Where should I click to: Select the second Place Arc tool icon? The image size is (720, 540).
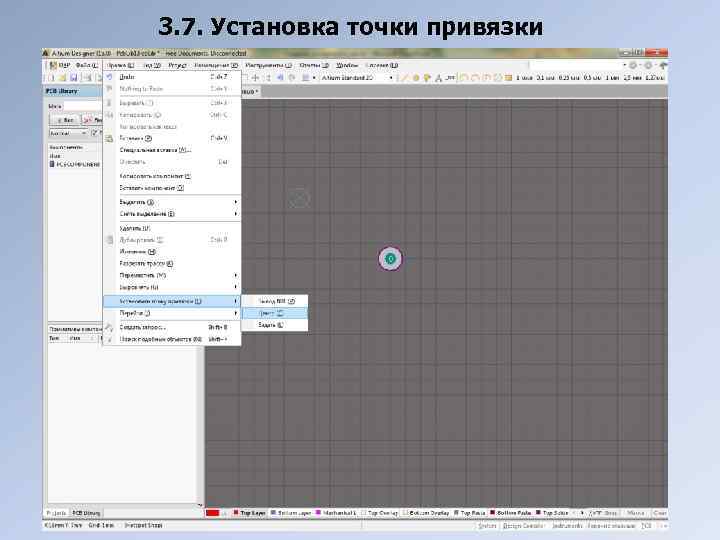pos(475,78)
